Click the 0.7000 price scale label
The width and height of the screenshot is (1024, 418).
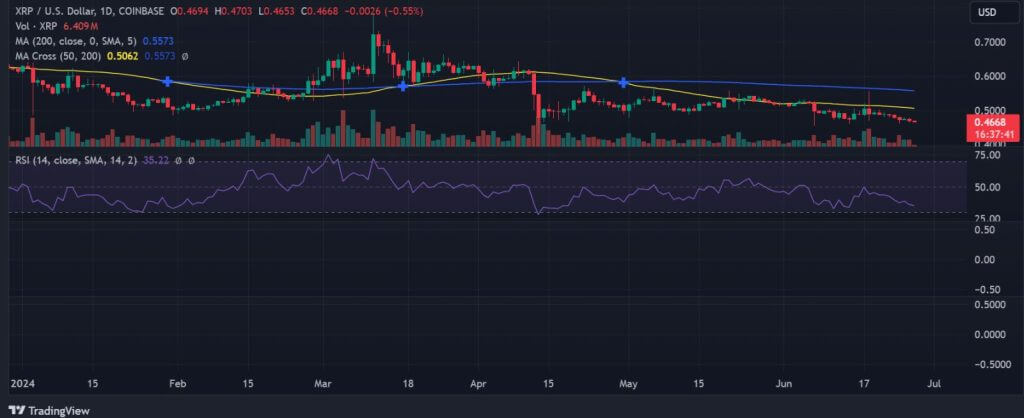(990, 42)
